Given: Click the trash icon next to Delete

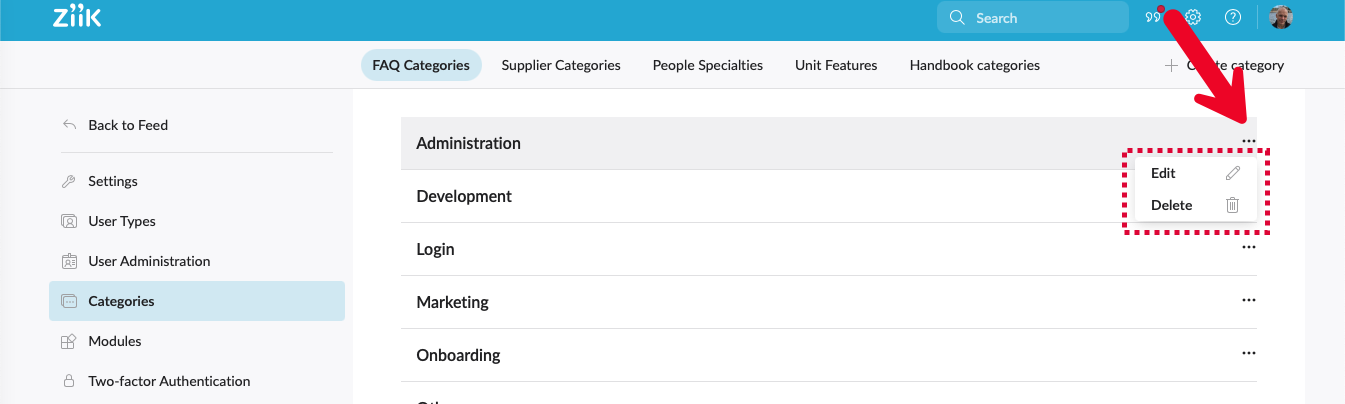Looking at the screenshot, I should tap(1232, 205).
